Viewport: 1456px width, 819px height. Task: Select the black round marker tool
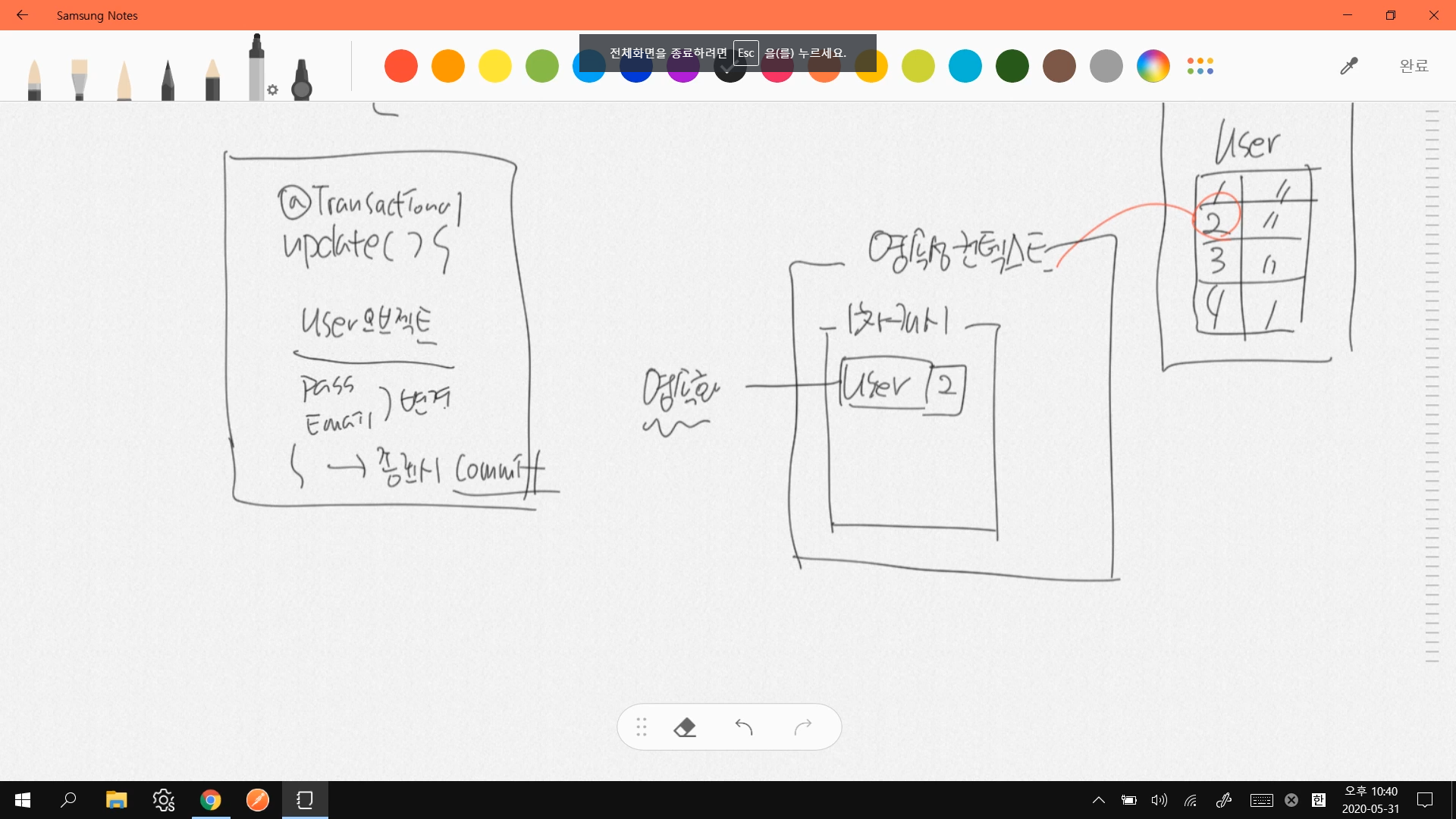click(302, 80)
